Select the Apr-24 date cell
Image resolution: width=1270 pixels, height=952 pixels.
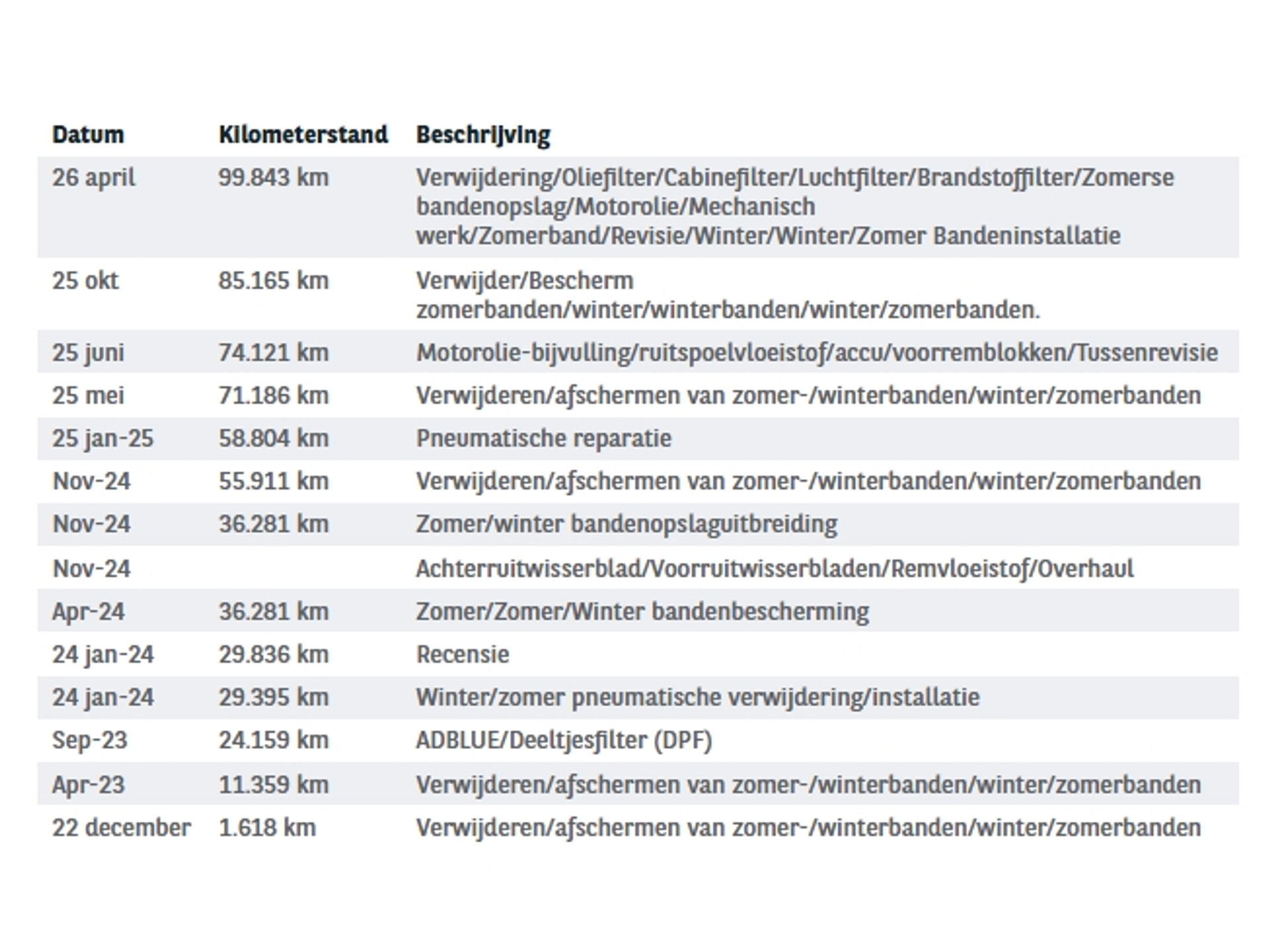(x=88, y=612)
